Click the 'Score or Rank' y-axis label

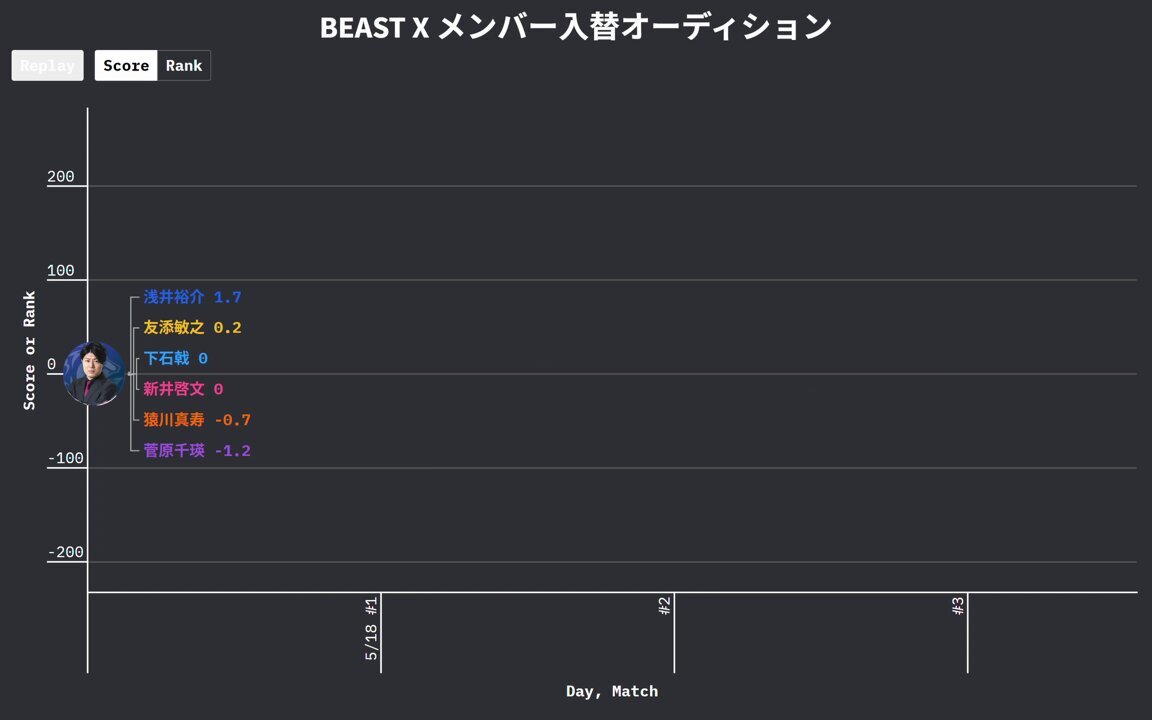pos(30,350)
